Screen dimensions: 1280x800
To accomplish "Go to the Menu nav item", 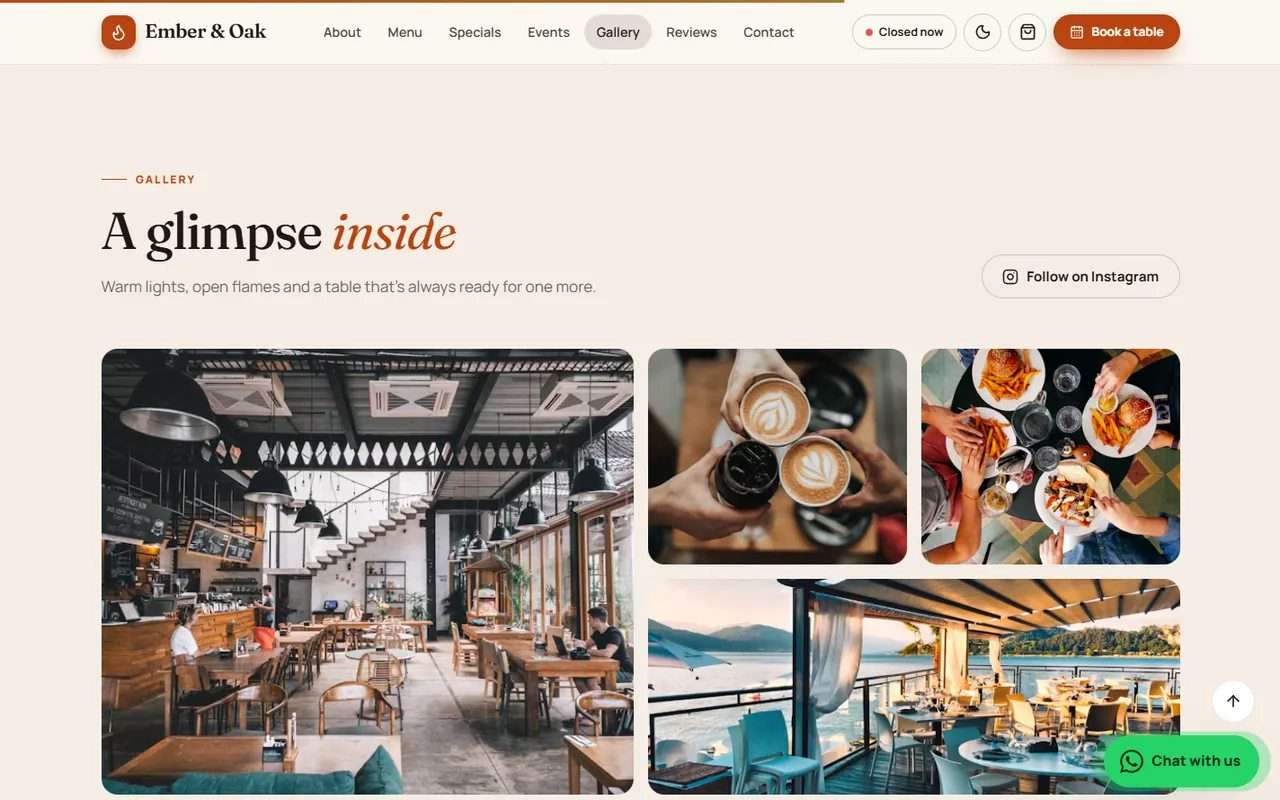I will [405, 32].
